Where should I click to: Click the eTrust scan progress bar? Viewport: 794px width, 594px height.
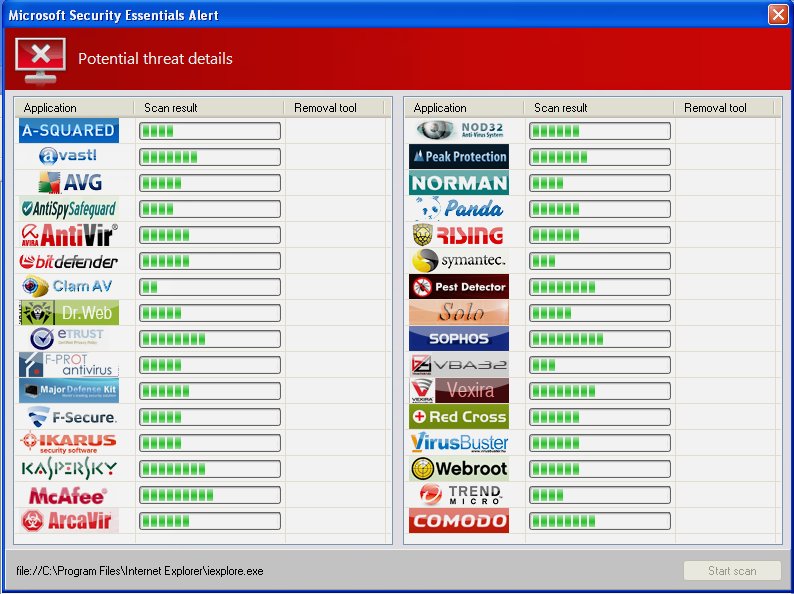point(210,339)
